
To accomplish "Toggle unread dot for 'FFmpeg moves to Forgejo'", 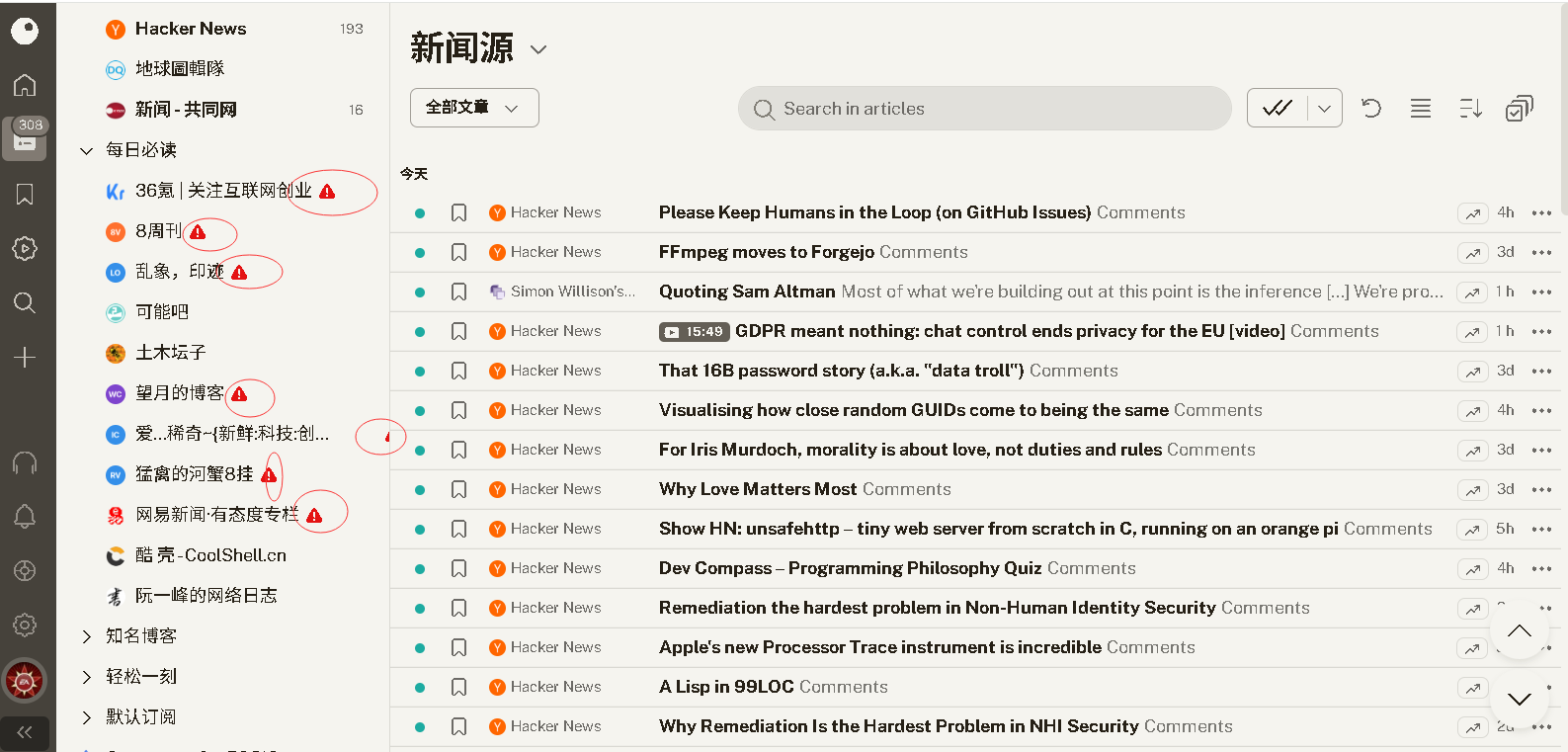I will pyautogui.click(x=420, y=252).
